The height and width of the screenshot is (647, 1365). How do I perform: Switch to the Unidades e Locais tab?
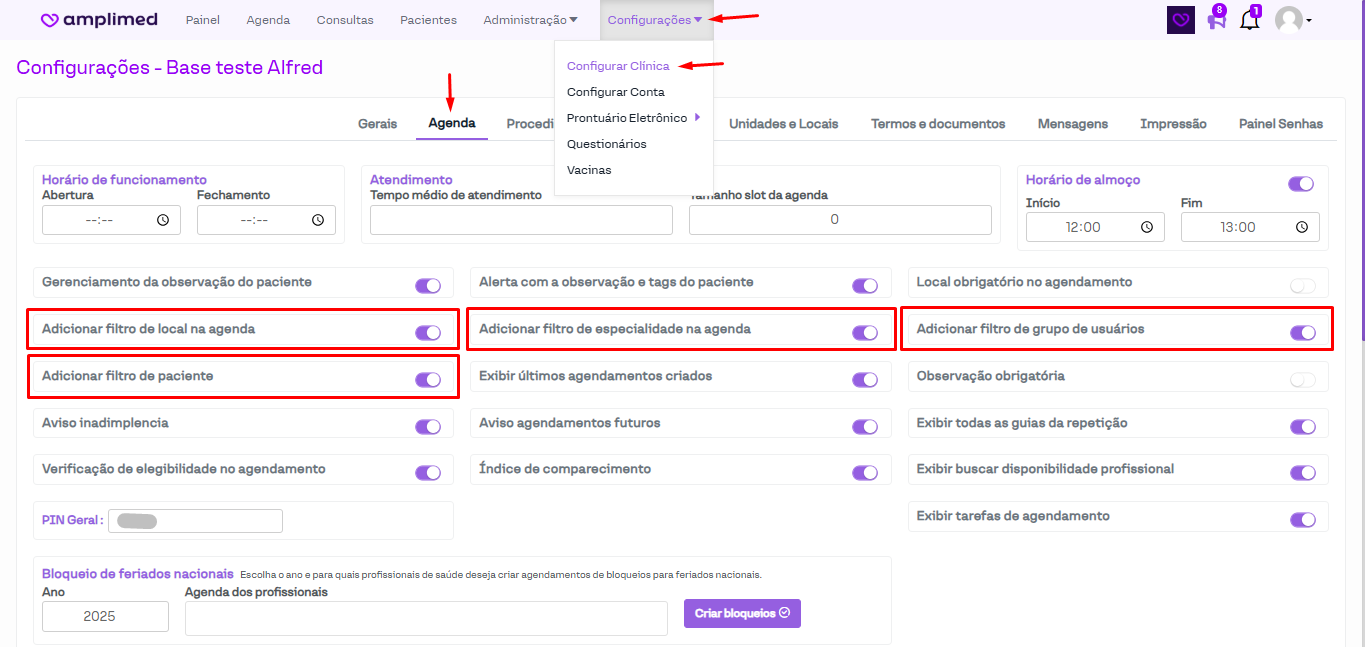tap(783, 124)
